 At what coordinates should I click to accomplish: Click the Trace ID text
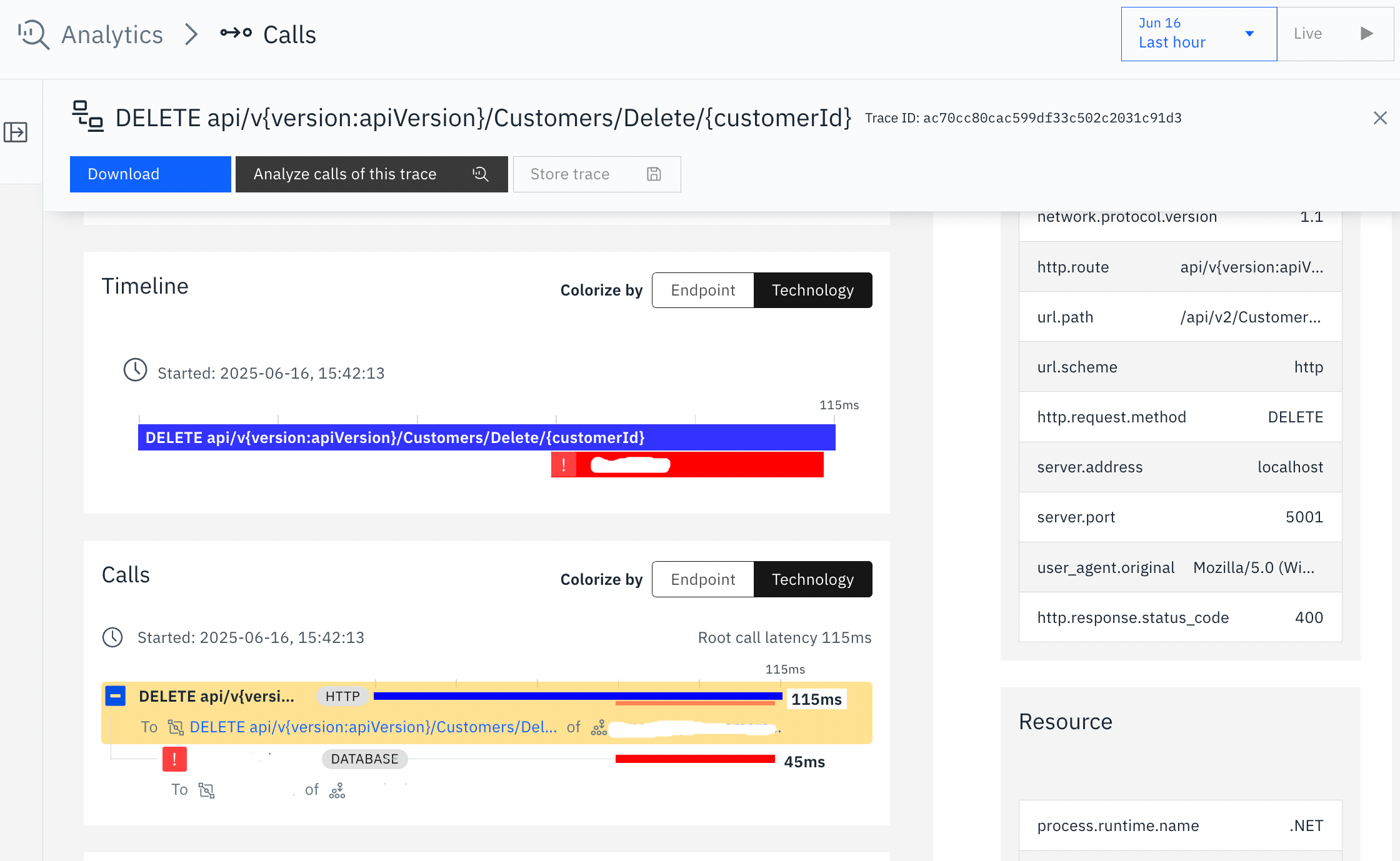[x=1023, y=118]
